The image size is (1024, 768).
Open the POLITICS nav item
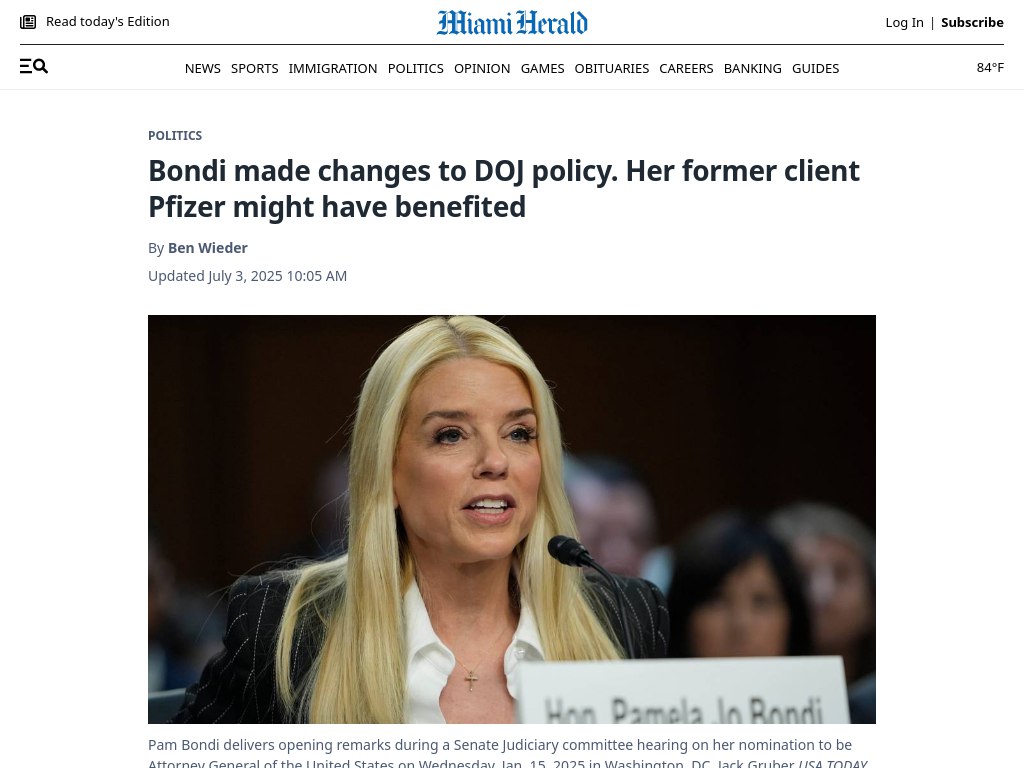[415, 69]
